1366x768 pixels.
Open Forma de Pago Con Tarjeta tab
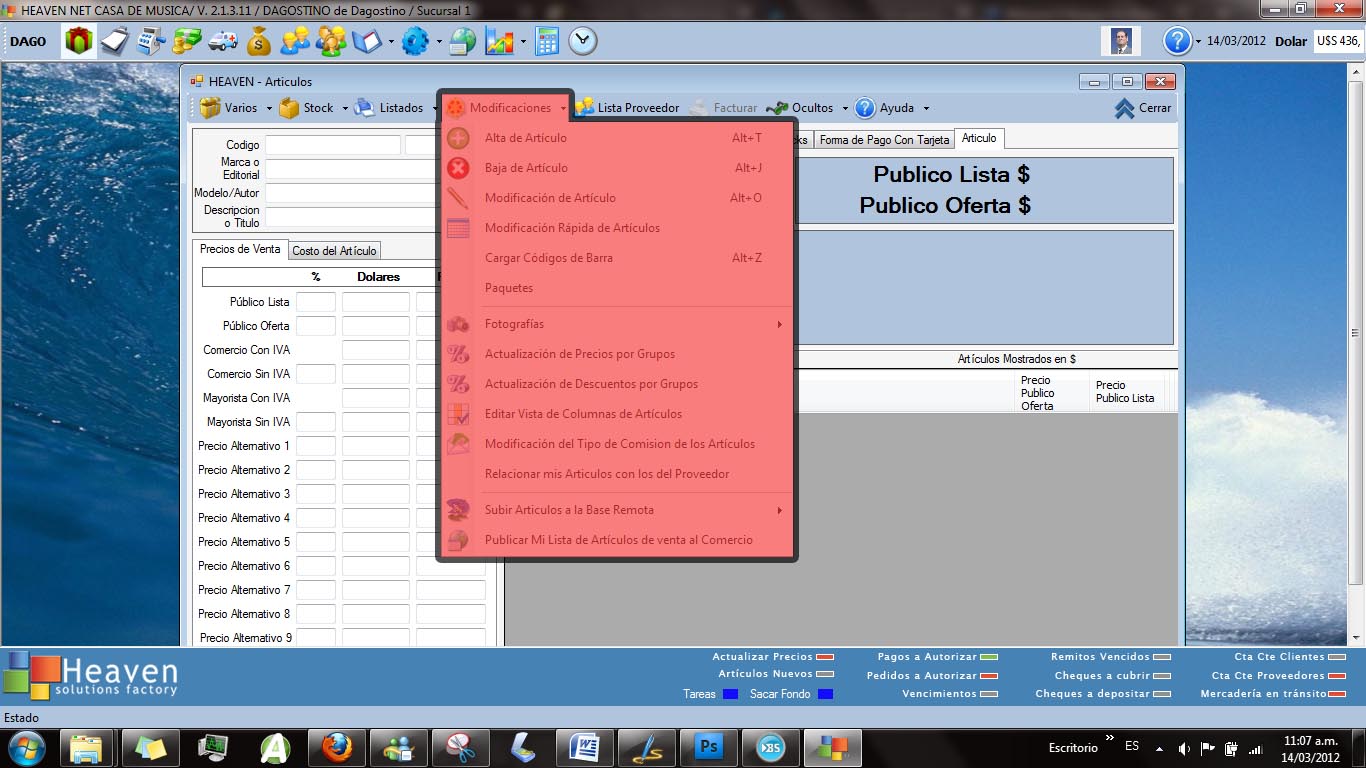tap(884, 140)
